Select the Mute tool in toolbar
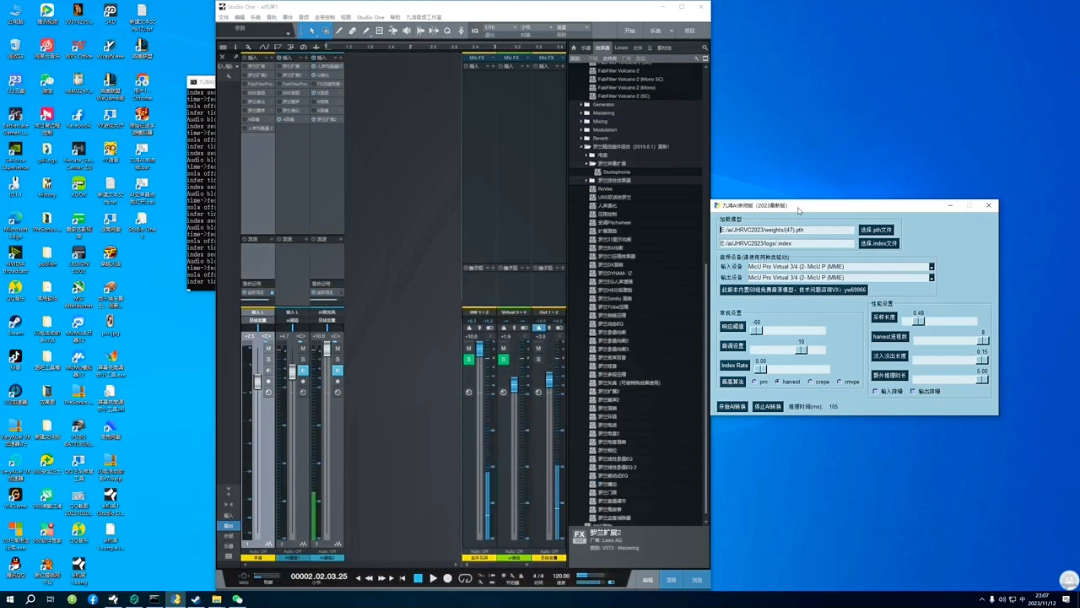Screen dimensions: 1080x608 pos(379,30)
